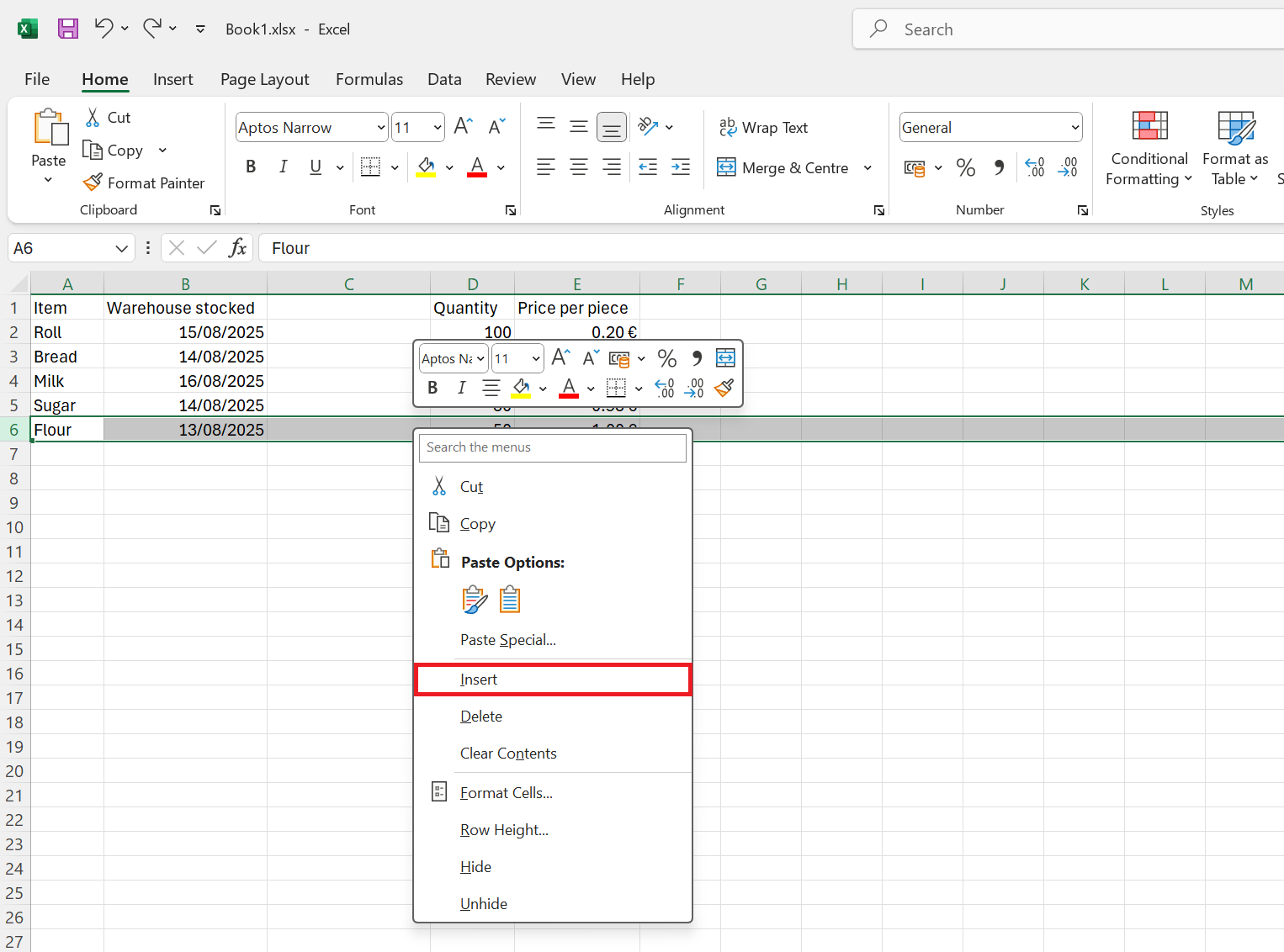Click the Search the menus field
The width and height of the screenshot is (1284, 952).
(553, 447)
